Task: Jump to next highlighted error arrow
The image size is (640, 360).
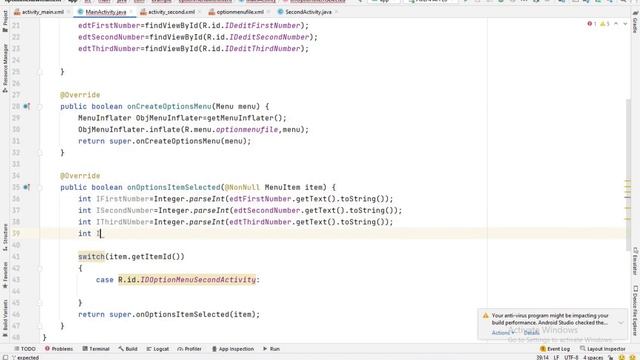Action: click(x=625, y=24)
